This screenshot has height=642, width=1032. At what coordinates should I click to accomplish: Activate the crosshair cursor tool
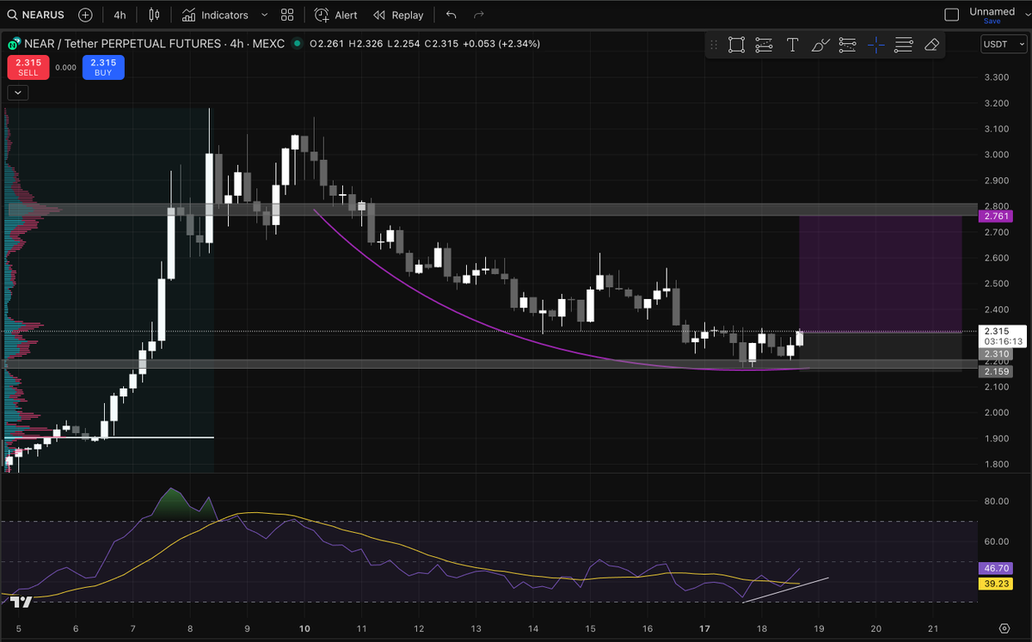click(876, 45)
